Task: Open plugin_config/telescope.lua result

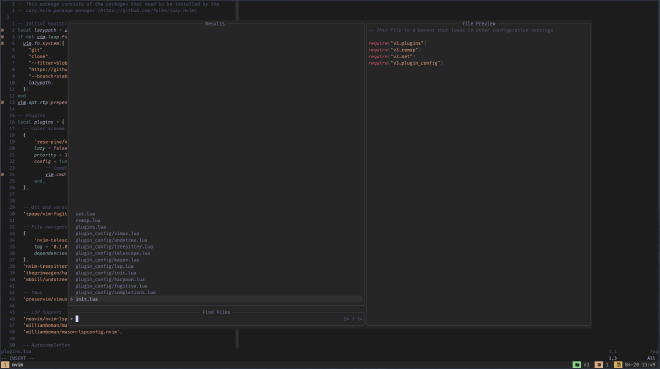Action: pyautogui.click(x=113, y=253)
